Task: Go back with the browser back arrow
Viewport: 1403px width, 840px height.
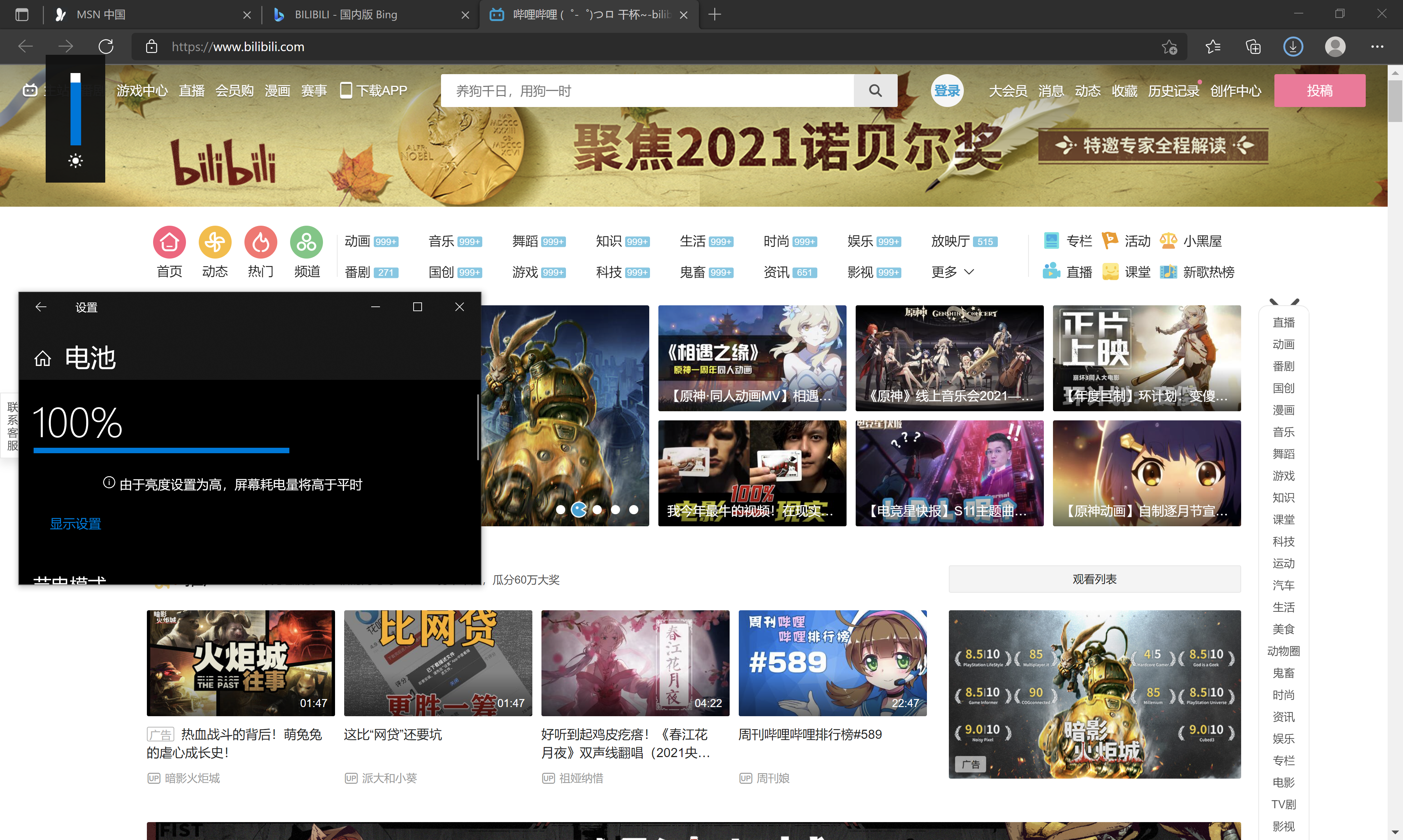Action: [26, 46]
